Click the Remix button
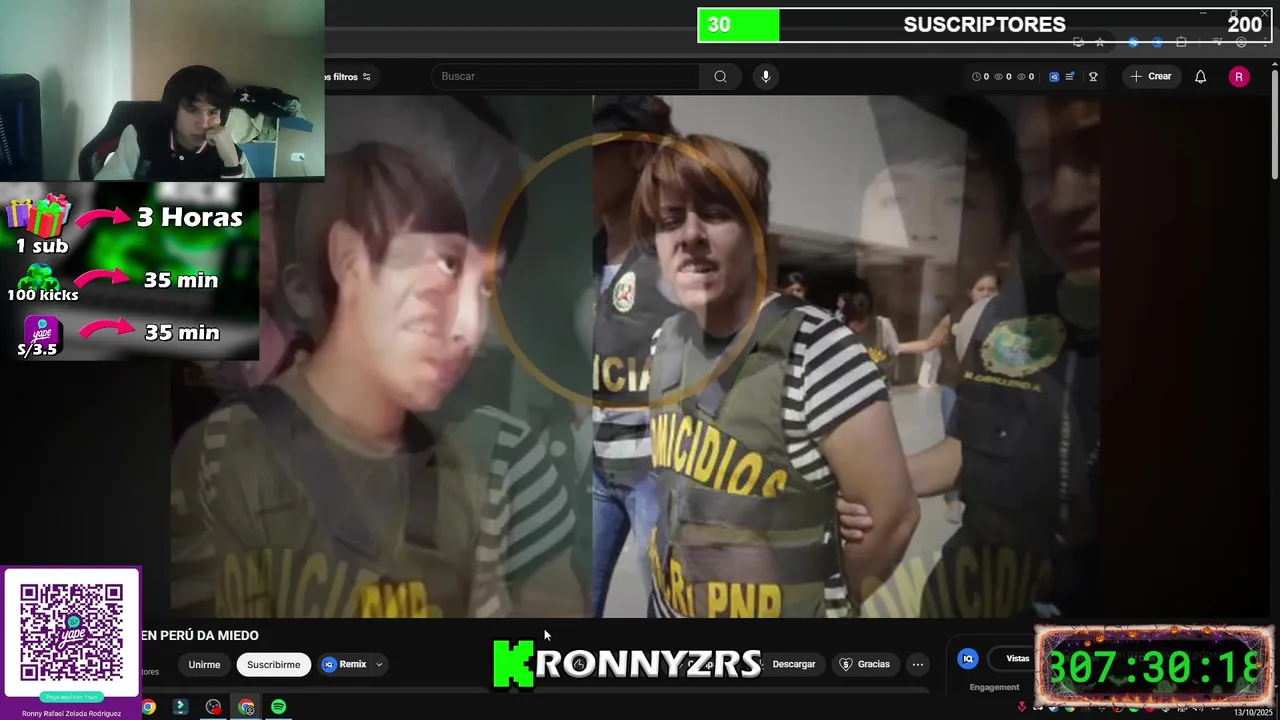This screenshot has height=720, width=1280. point(345,664)
